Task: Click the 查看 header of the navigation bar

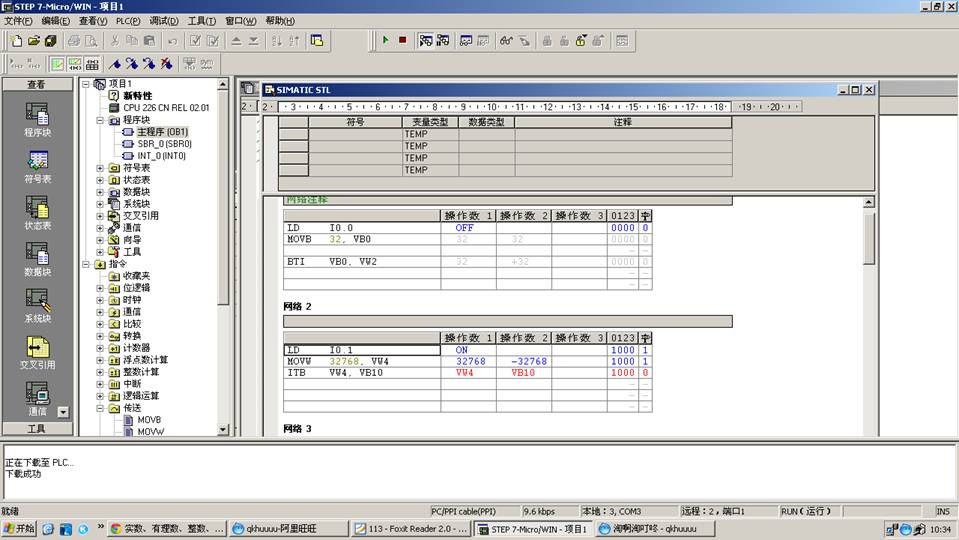Action: tap(37, 84)
